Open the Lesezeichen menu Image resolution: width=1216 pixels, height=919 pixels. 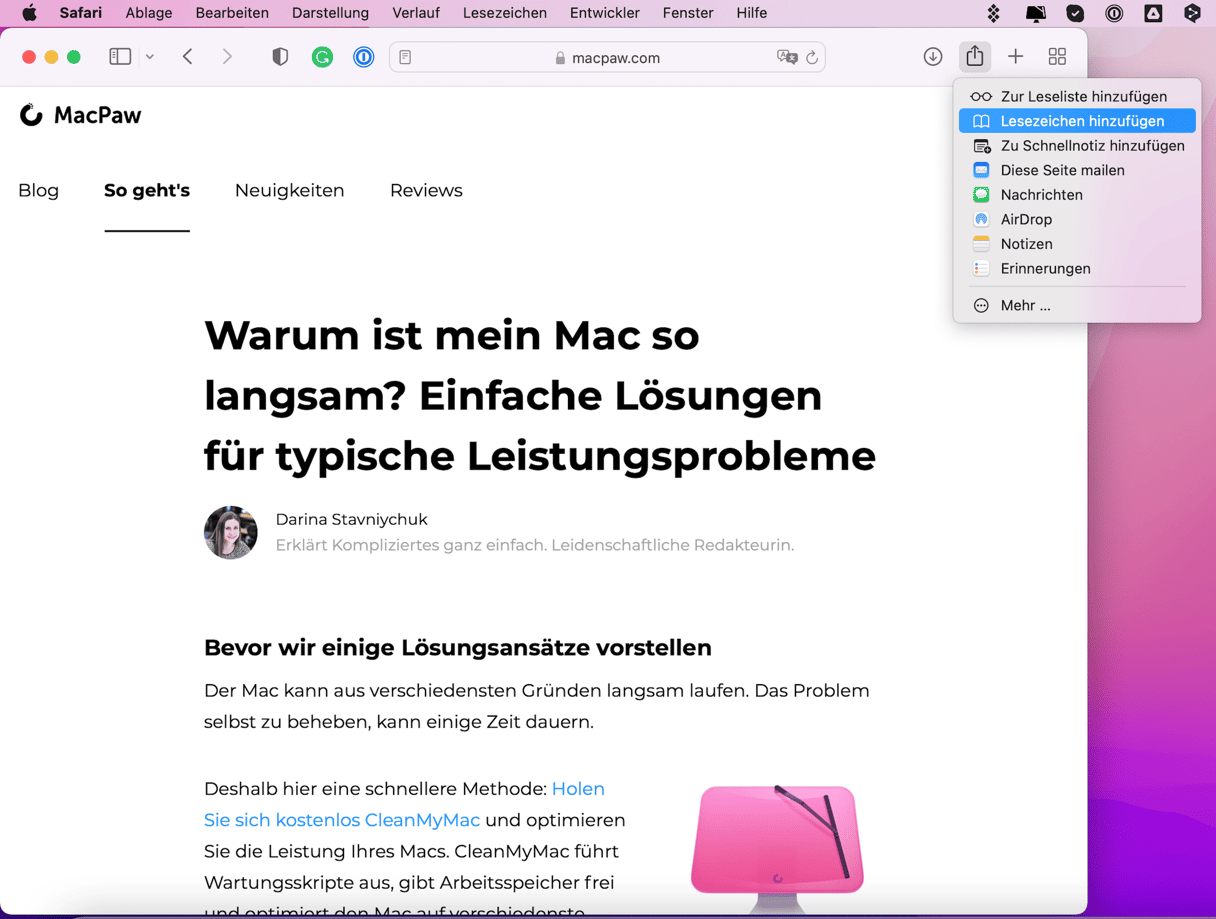point(505,13)
